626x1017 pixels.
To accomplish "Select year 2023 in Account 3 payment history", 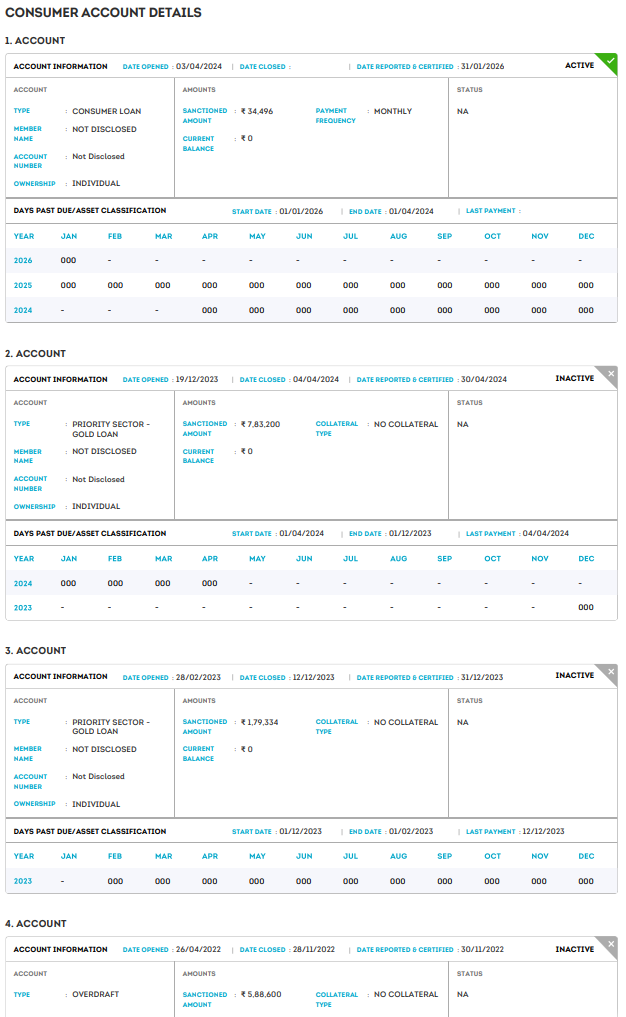I will click(x=23, y=881).
